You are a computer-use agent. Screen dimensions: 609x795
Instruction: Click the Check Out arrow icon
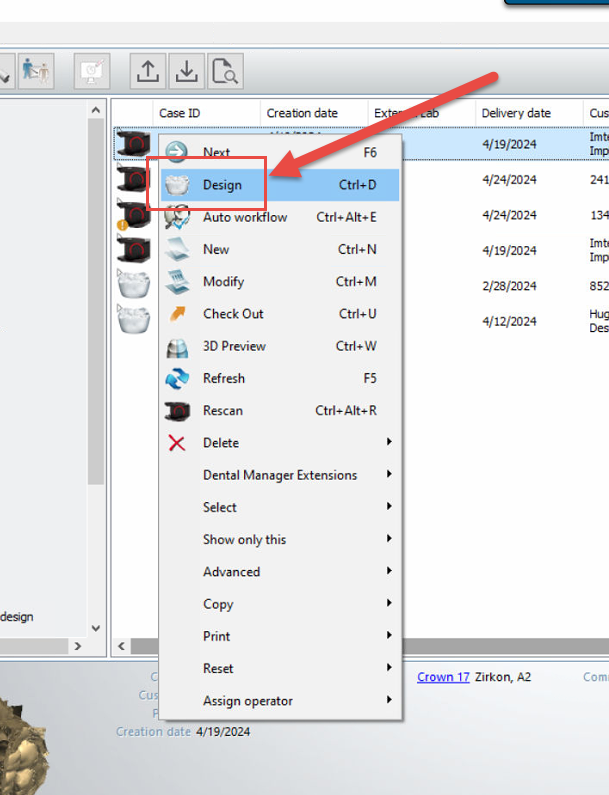coord(177,314)
